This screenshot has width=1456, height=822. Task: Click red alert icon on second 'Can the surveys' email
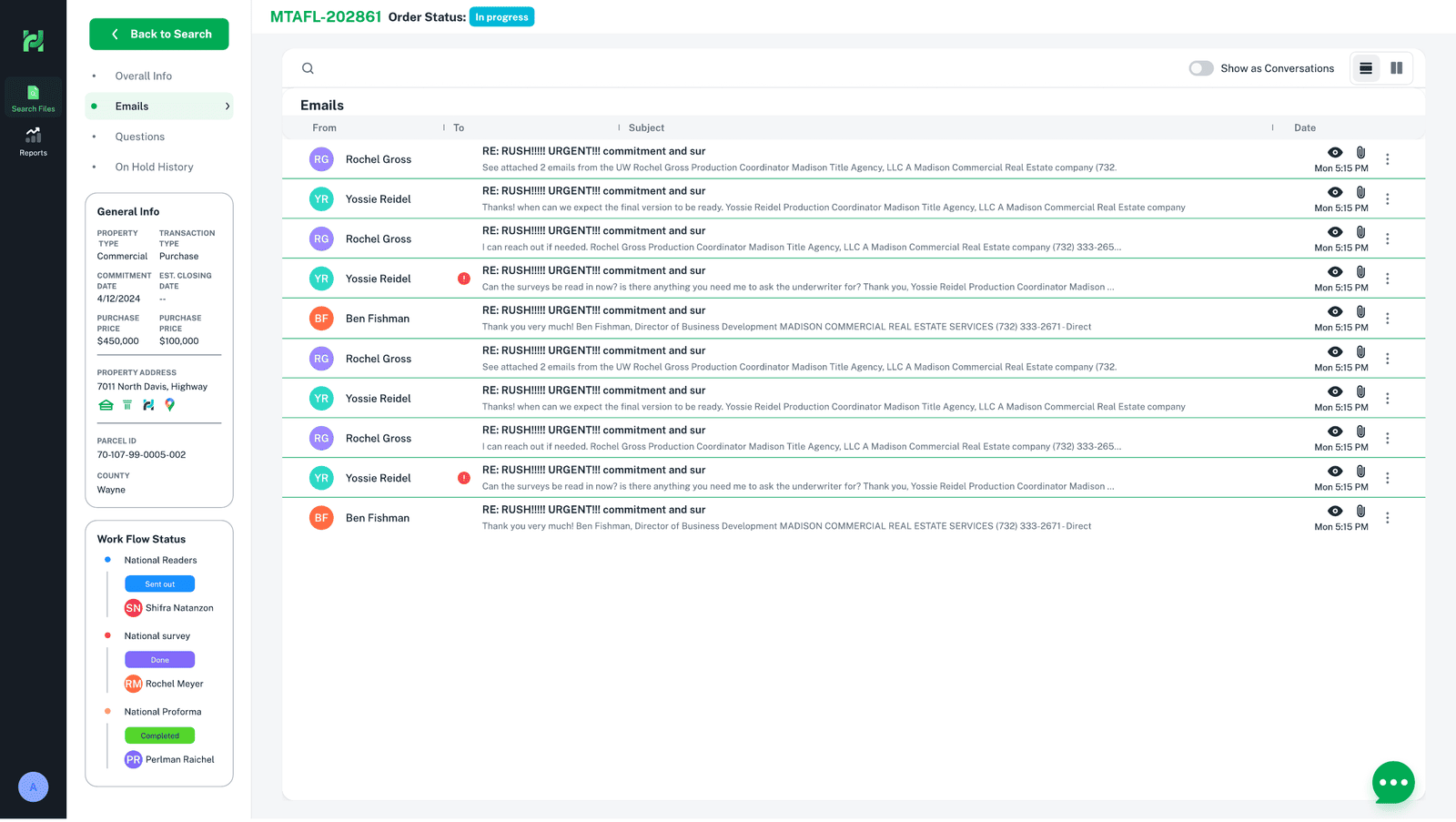pyautogui.click(x=464, y=478)
